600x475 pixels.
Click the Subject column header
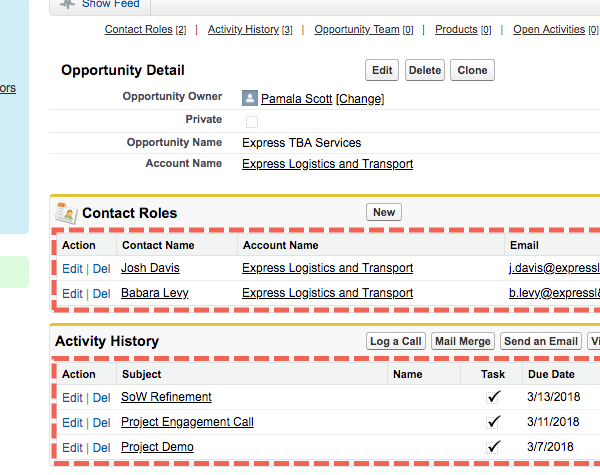tap(142, 374)
